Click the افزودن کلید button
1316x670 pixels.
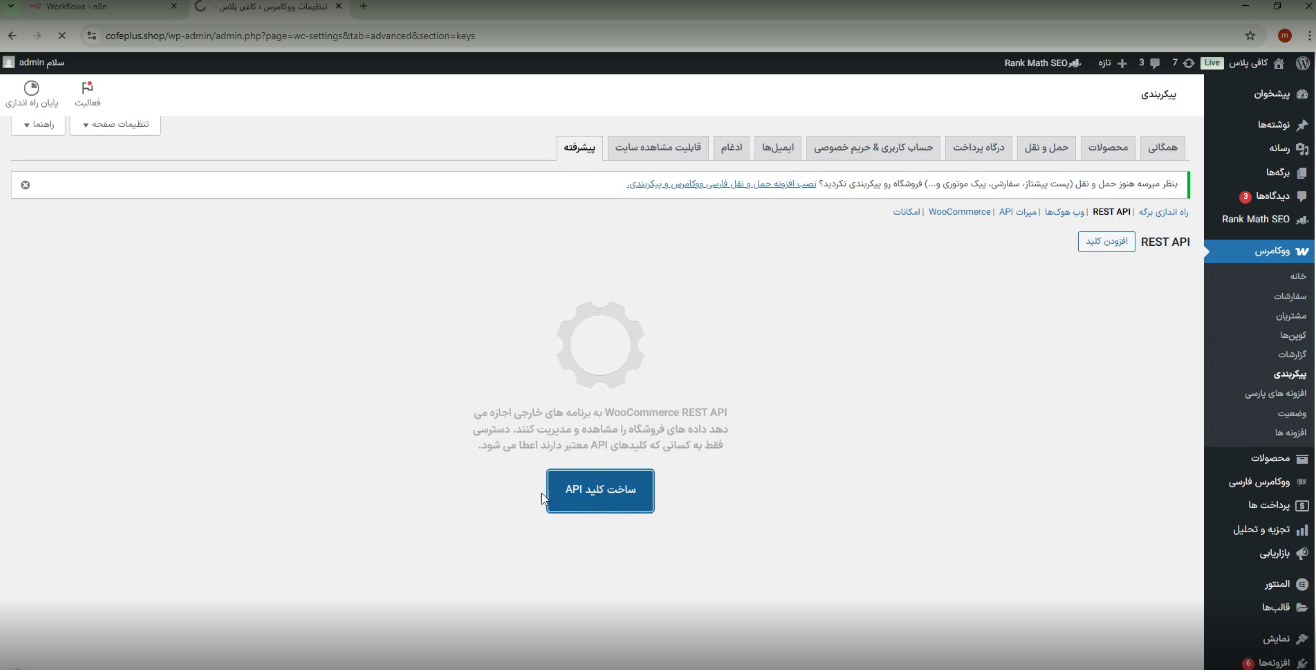click(x=1106, y=241)
